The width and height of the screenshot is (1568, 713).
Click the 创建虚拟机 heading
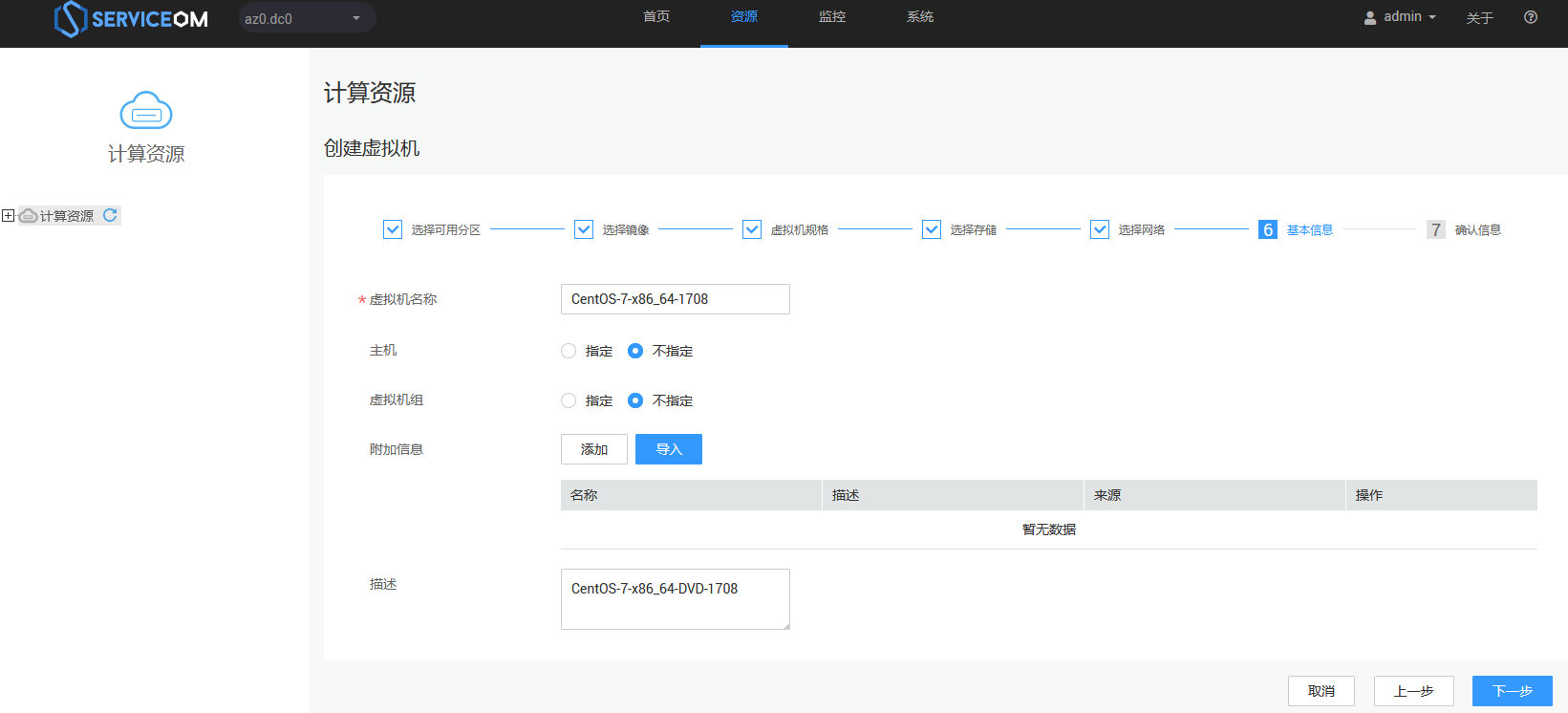point(372,148)
